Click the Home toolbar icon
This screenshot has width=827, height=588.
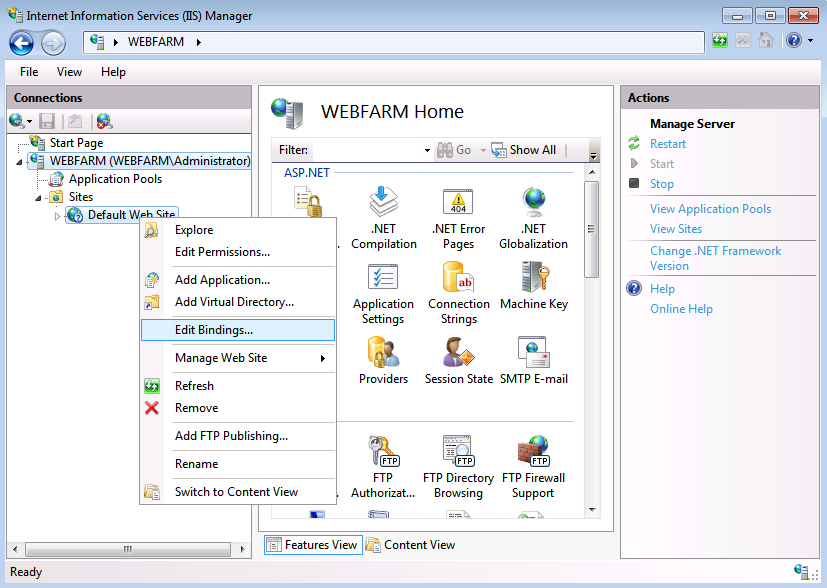pos(765,41)
